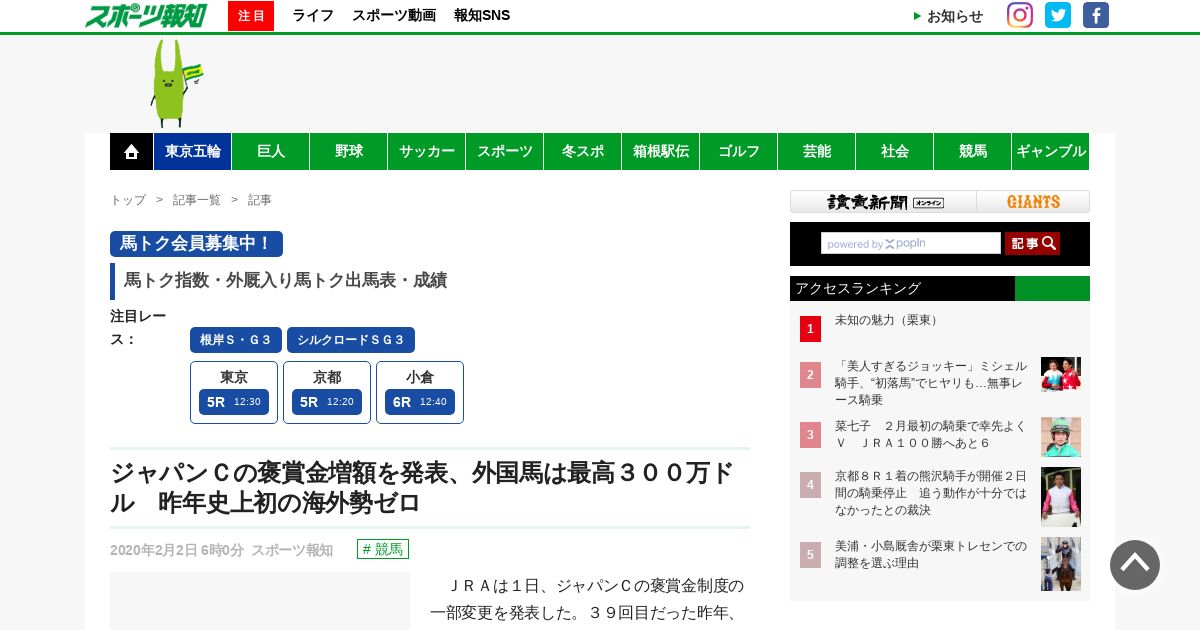The height and width of the screenshot is (630, 1200).
Task: Select the 巨人 navigation tab
Action: (x=271, y=151)
